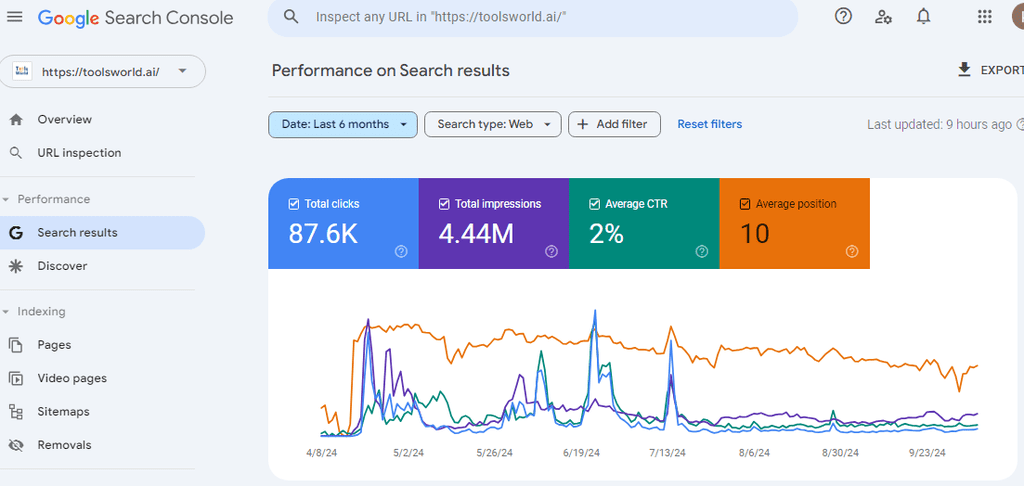This screenshot has width=1024, height=486.
Task: Click the help icon on Average position card
Action: 852,252
